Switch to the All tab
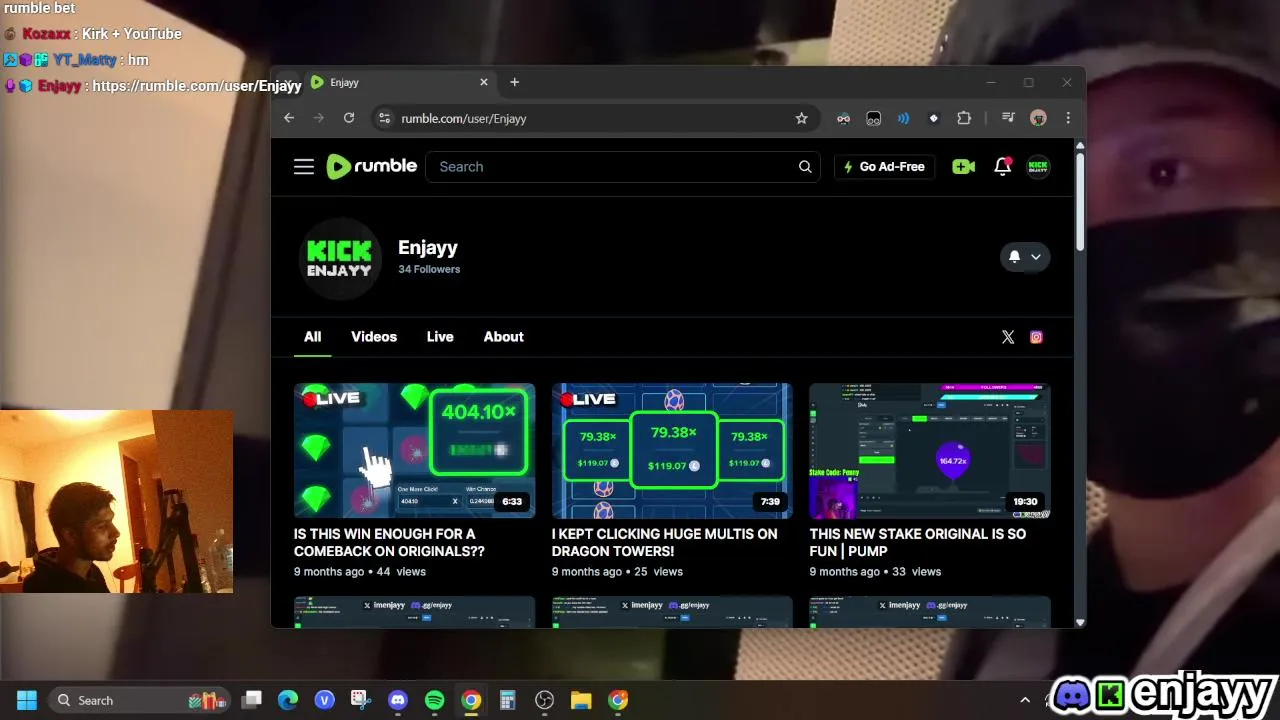This screenshot has width=1280, height=720. (313, 337)
